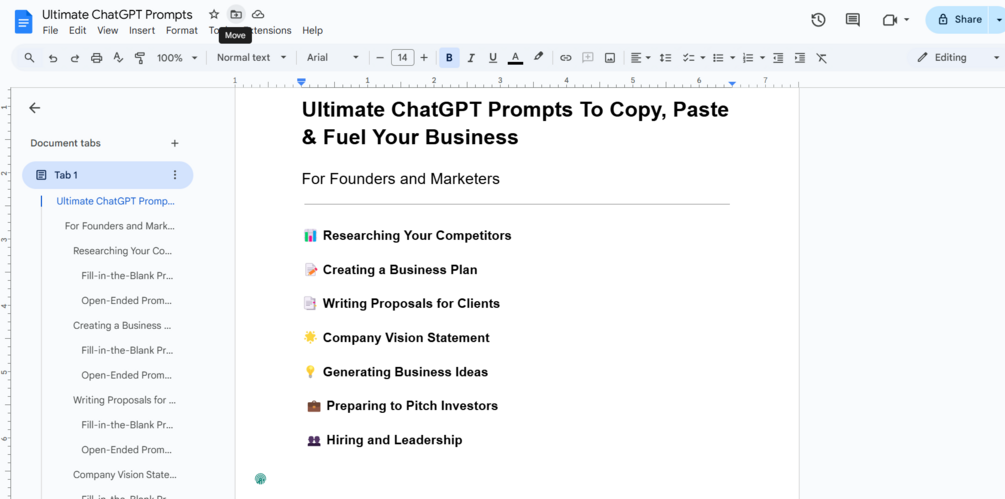This screenshot has height=499, width=1005.
Task: Open Tab 1 options menu
Action: point(175,175)
